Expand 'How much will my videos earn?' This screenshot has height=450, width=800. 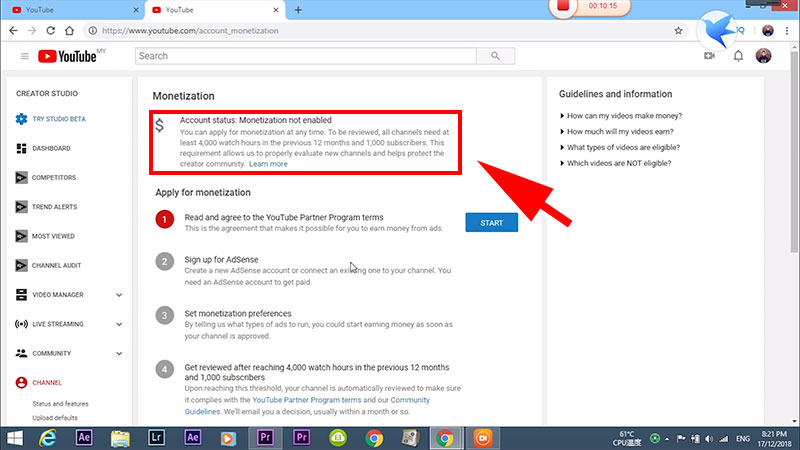tap(617, 132)
